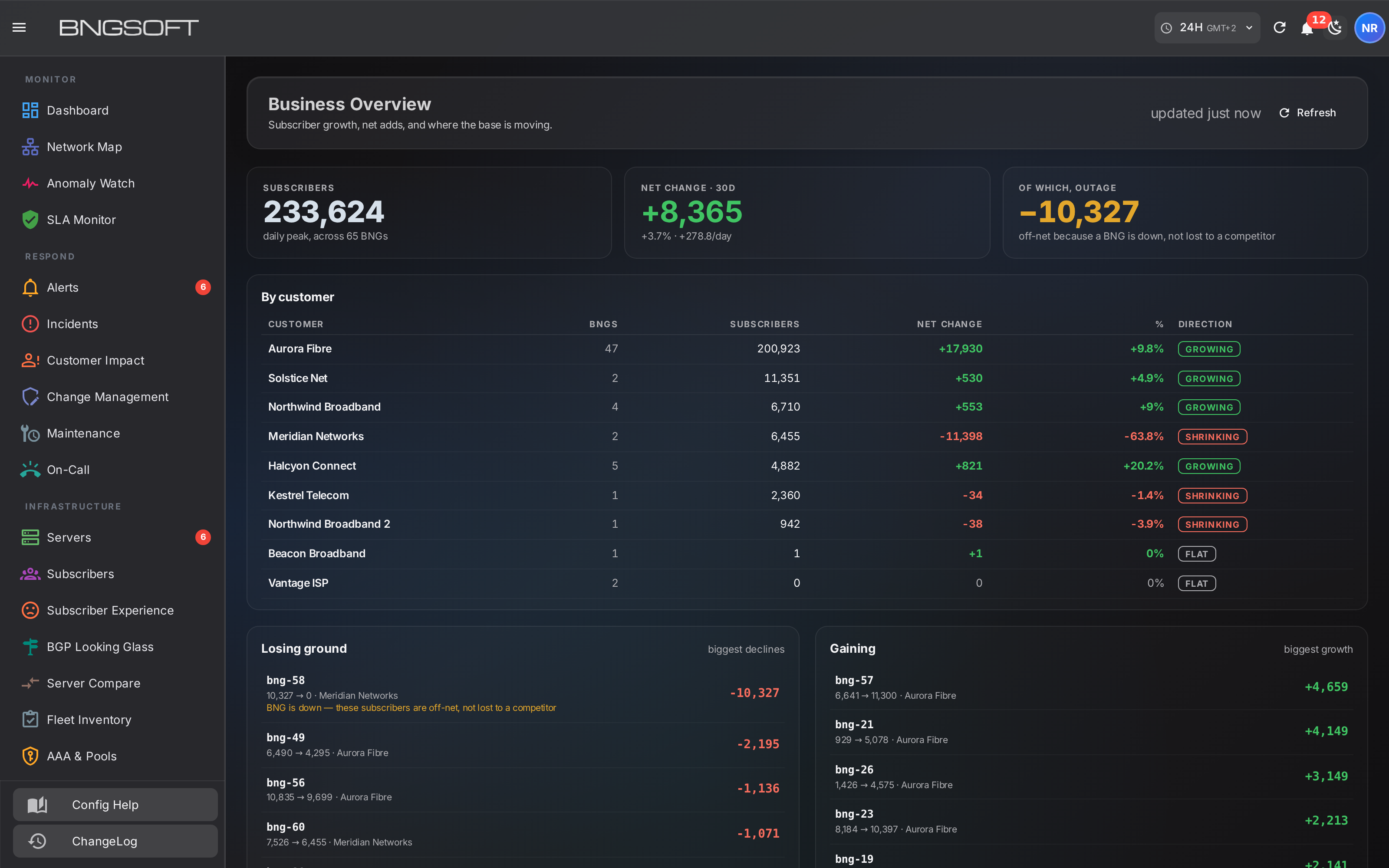Open the NR user avatar menu
Viewport: 1389px width, 868px height.
[x=1369, y=27]
